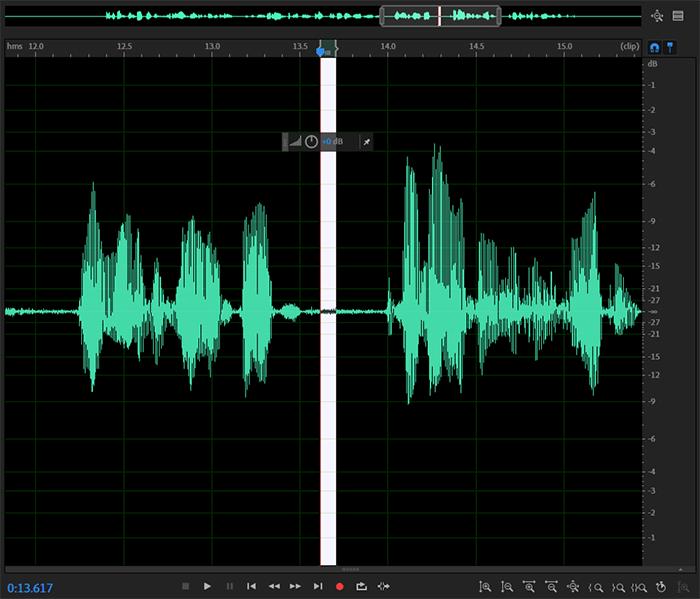The width and height of the screenshot is (700, 599).
Task: Pin the floating gain HUD
Action: [366, 142]
